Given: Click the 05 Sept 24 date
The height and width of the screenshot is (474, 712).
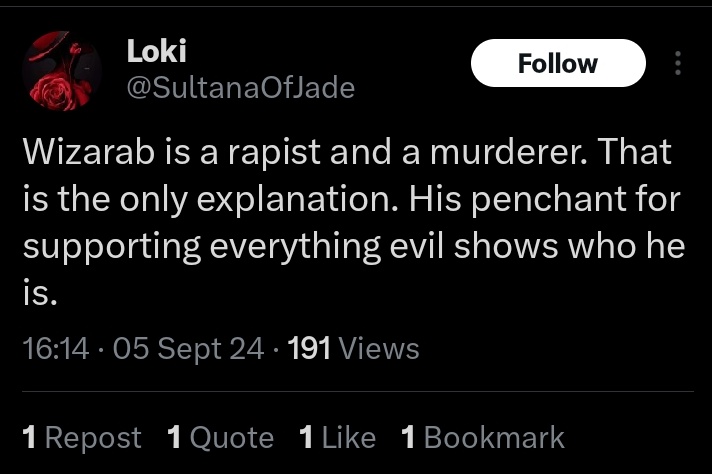Looking at the screenshot, I should (x=189, y=348).
